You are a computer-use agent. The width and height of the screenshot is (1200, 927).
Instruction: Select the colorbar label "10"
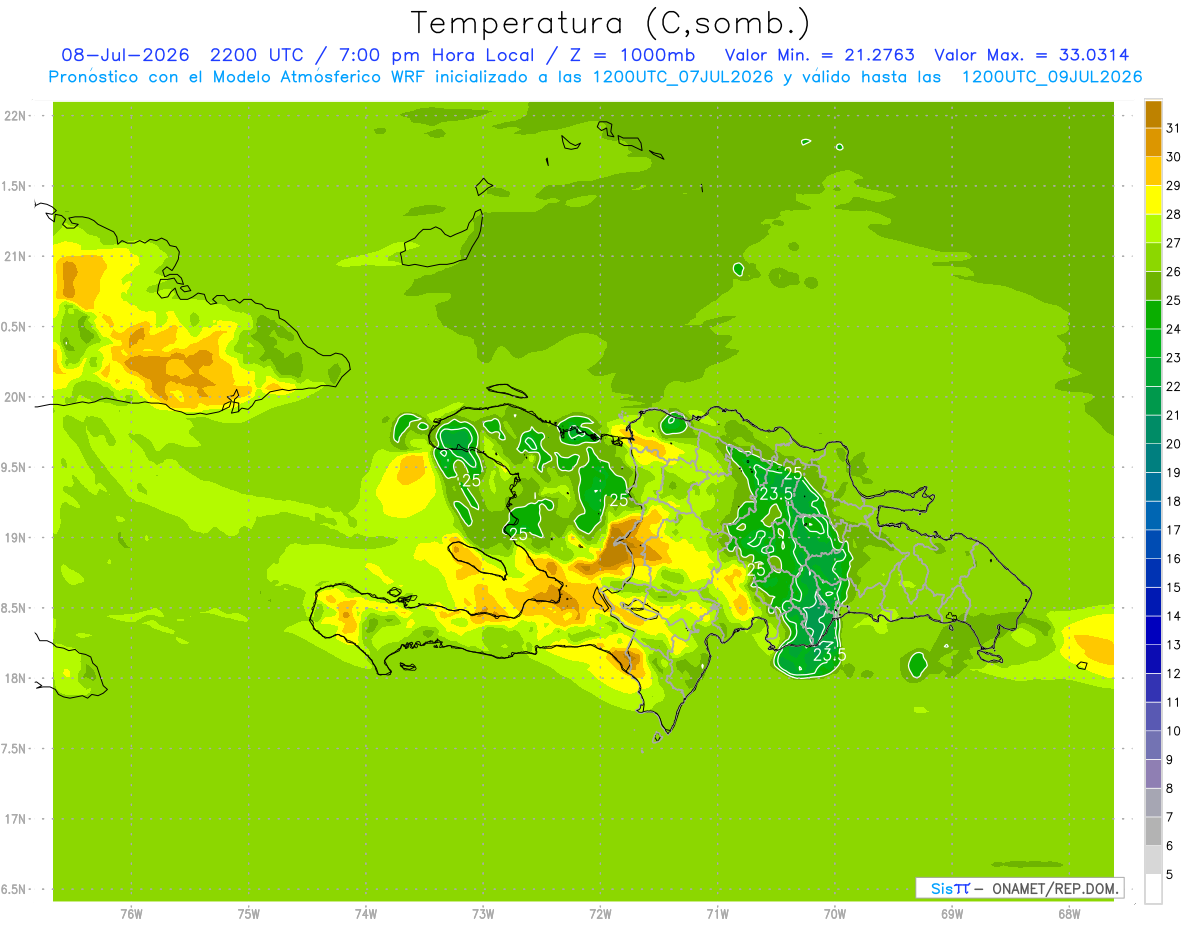pyautogui.click(x=1174, y=731)
